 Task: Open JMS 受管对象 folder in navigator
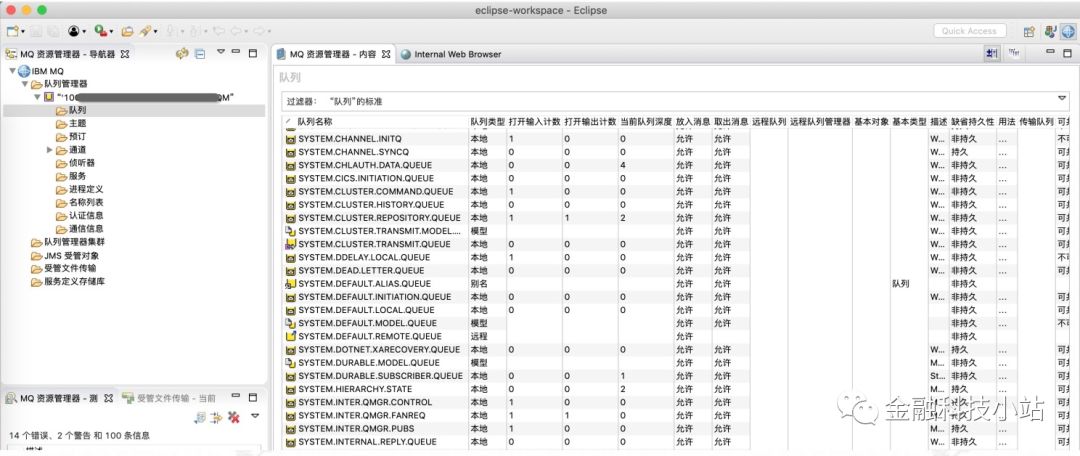pyautogui.click(x=64, y=256)
